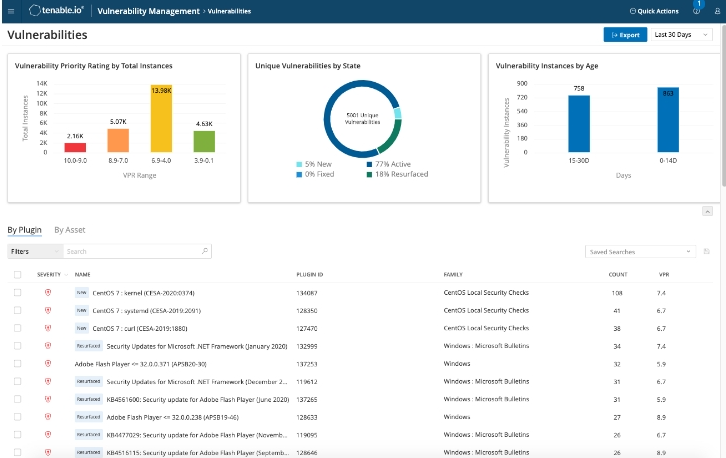Click severity icon for CentOS 7 systemd row
The width and height of the screenshot is (726, 458).
click(48, 310)
